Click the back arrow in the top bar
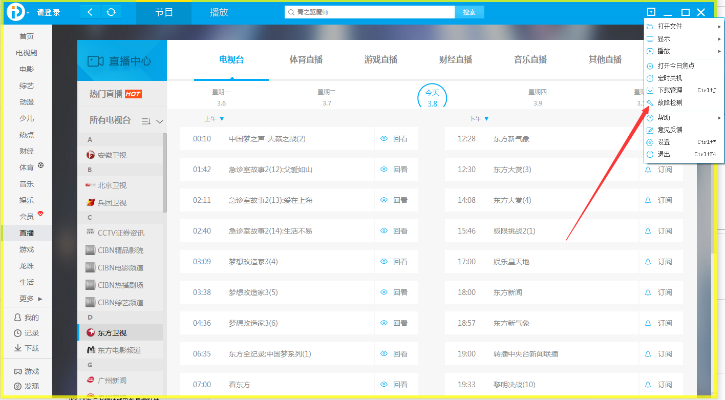This screenshot has height=400, width=725. 90,12
